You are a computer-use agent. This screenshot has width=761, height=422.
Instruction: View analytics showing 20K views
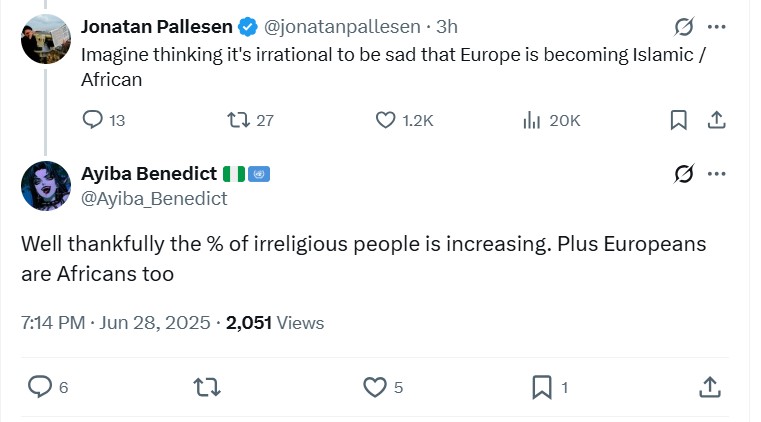point(532,120)
